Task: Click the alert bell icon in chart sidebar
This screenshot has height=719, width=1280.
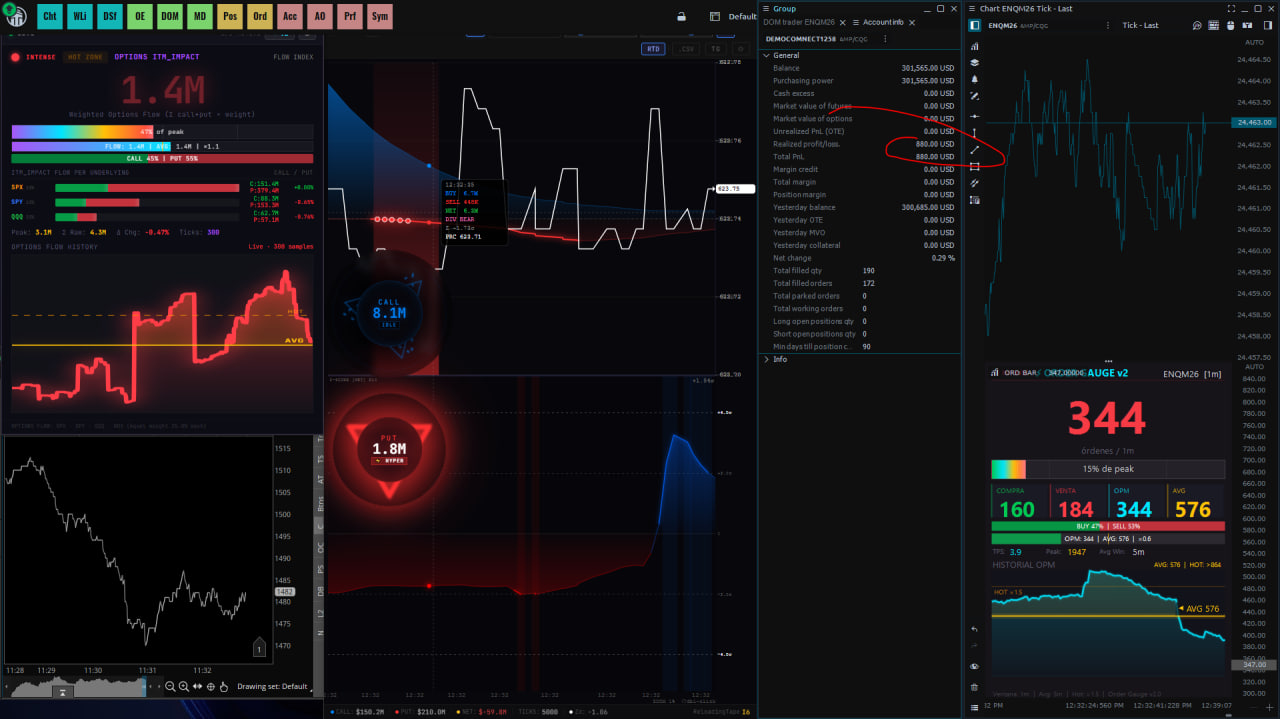Action: (x=975, y=79)
